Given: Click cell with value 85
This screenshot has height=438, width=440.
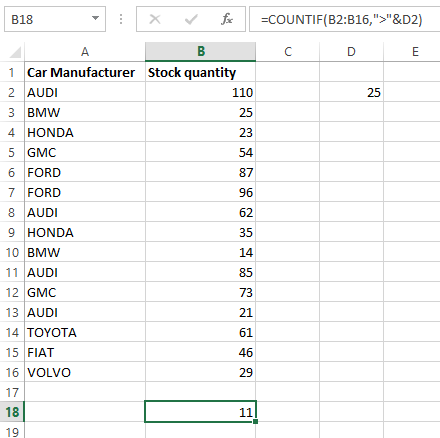Looking at the screenshot, I should tap(201, 272).
